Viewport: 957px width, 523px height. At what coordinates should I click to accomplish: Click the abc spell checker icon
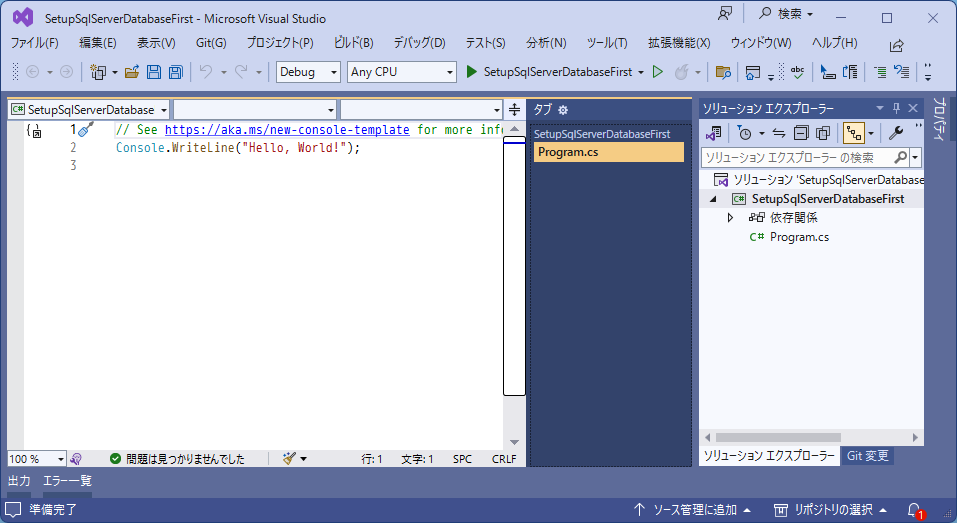[797, 72]
